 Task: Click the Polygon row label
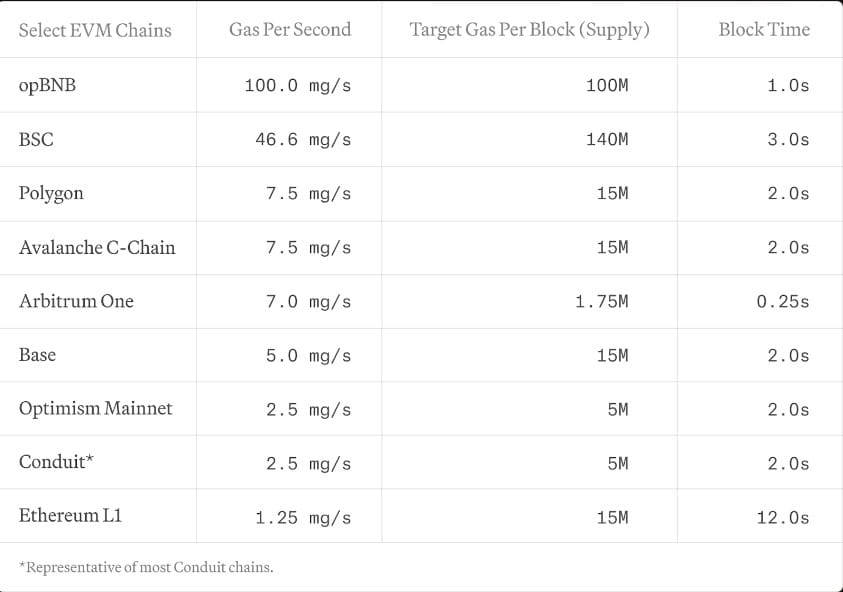point(51,193)
